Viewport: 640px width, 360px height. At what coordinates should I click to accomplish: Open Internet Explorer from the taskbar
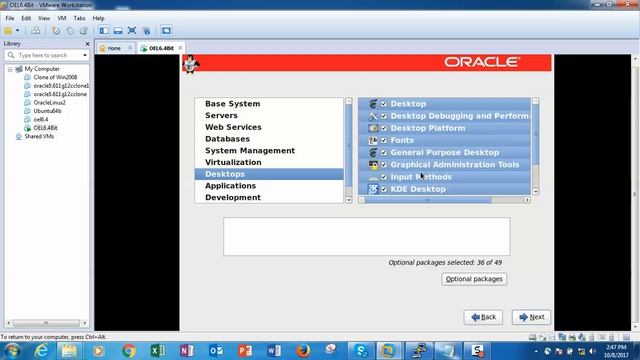pyautogui.click(x=41, y=351)
